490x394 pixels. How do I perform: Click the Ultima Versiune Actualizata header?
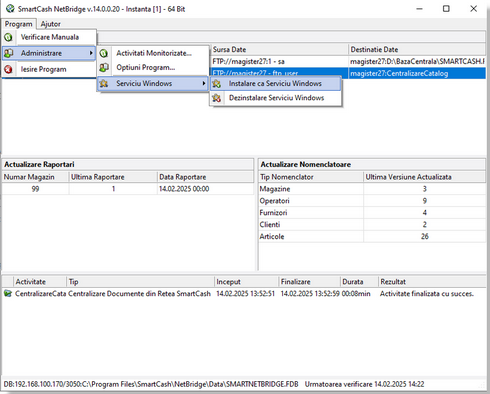(424, 177)
